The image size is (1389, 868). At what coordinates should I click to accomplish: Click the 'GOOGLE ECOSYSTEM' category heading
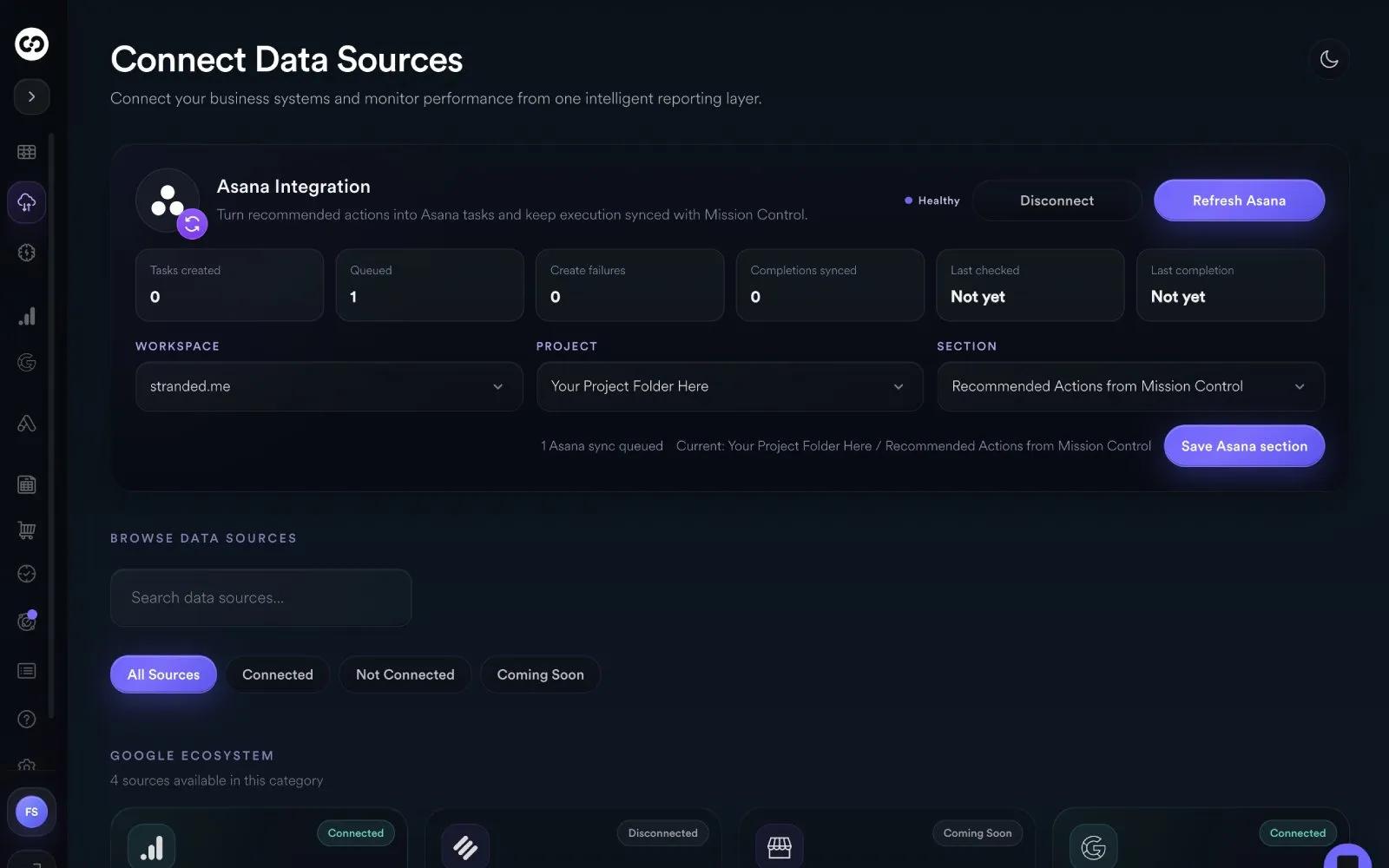pyautogui.click(x=192, y=756)
